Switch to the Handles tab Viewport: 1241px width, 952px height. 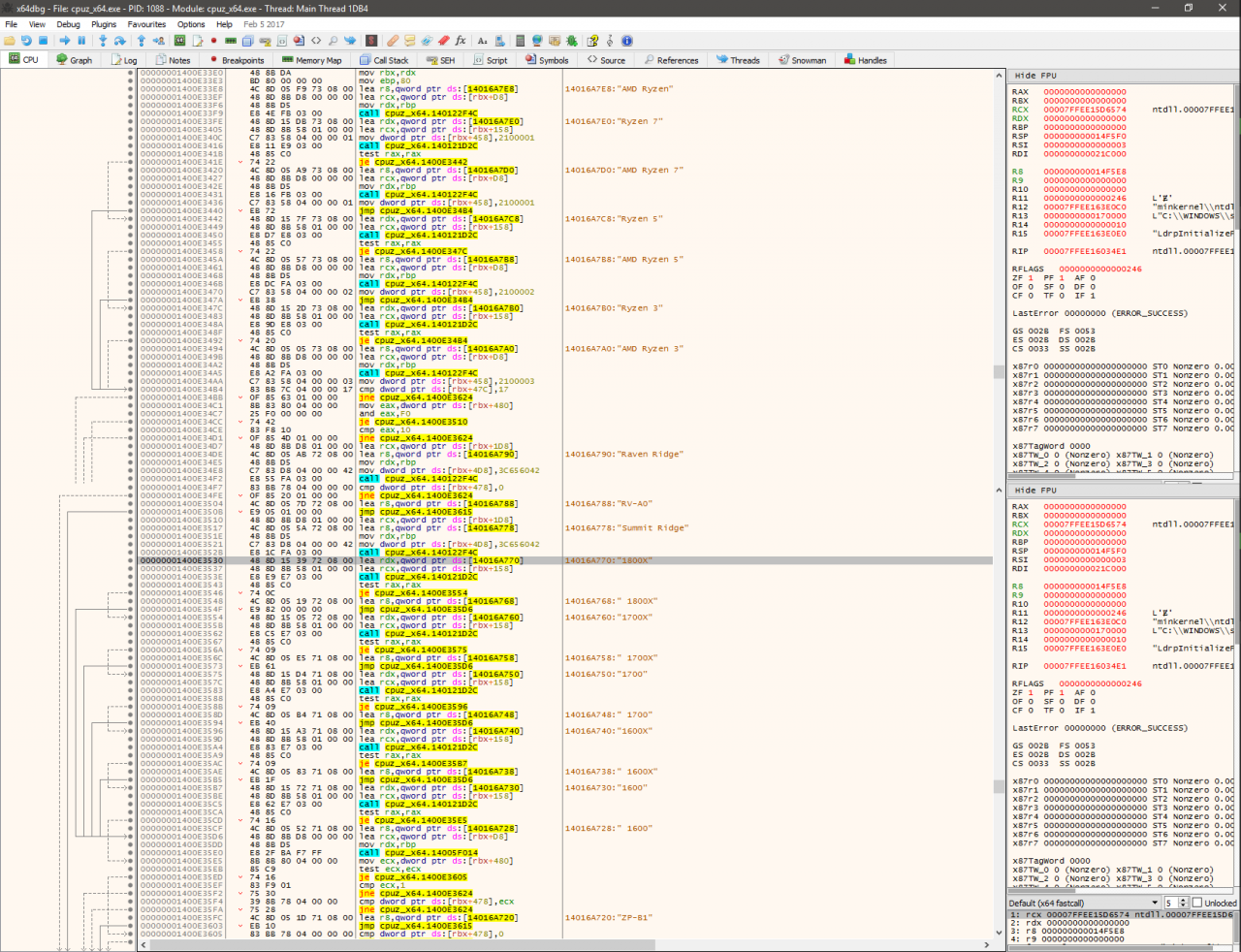point(866,60)
